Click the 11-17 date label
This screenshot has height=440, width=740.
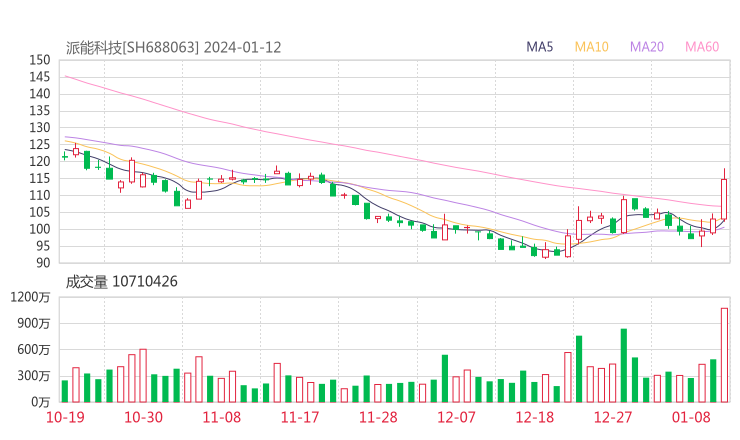[x=300, y=417]
